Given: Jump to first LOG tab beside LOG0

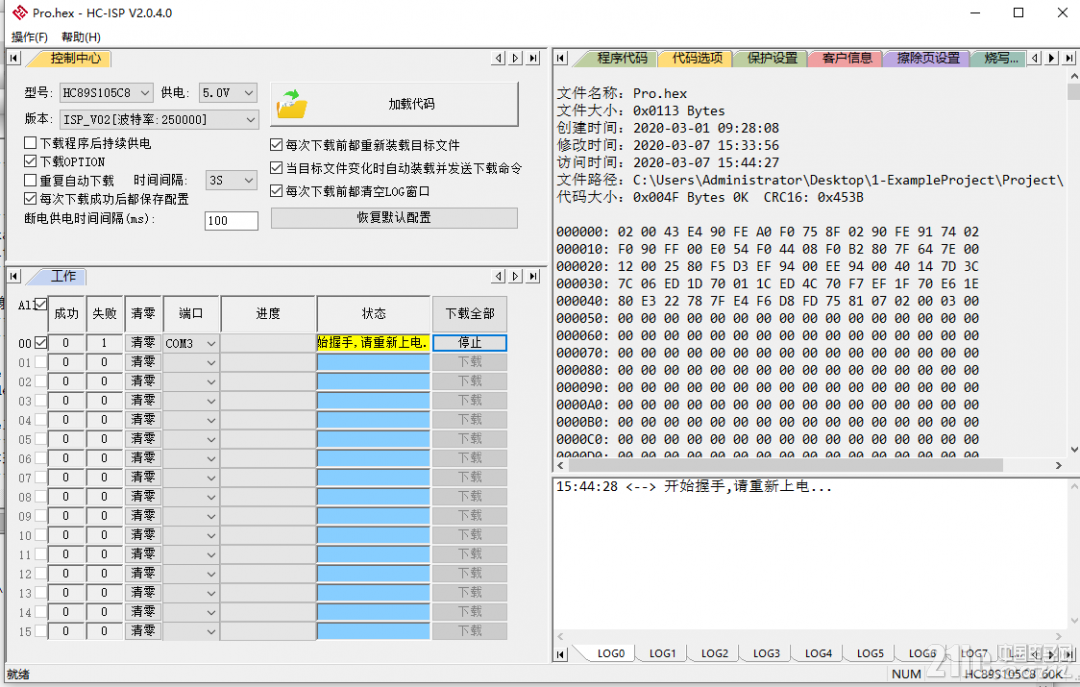Looking at the screenshot, I should coord(561,653).
